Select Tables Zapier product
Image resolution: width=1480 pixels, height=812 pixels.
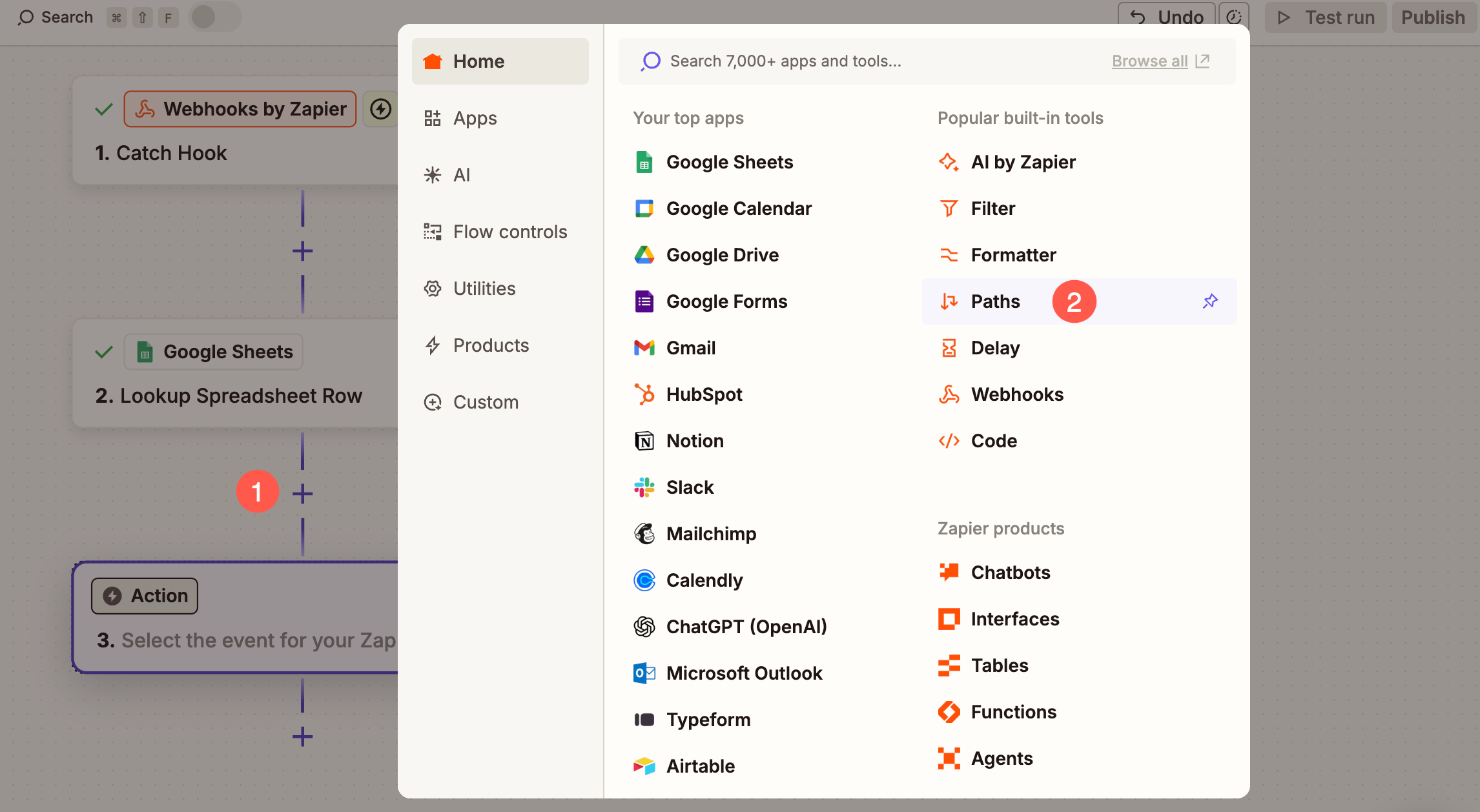pos(983,665)
